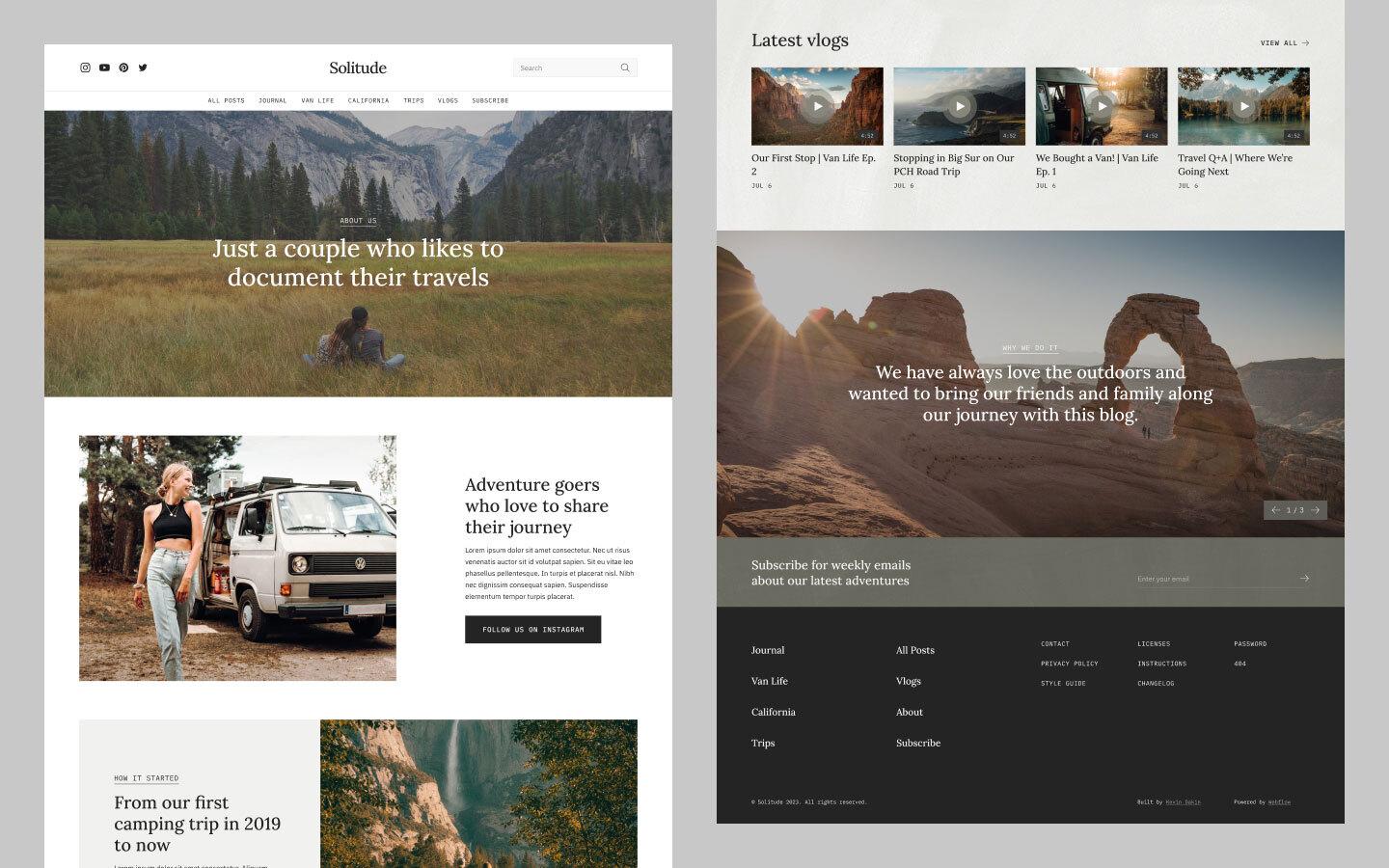This screenshot has width=1389, height=868.
Task: Go to previous slide using the left arrow
Action: coord(1275,510)
